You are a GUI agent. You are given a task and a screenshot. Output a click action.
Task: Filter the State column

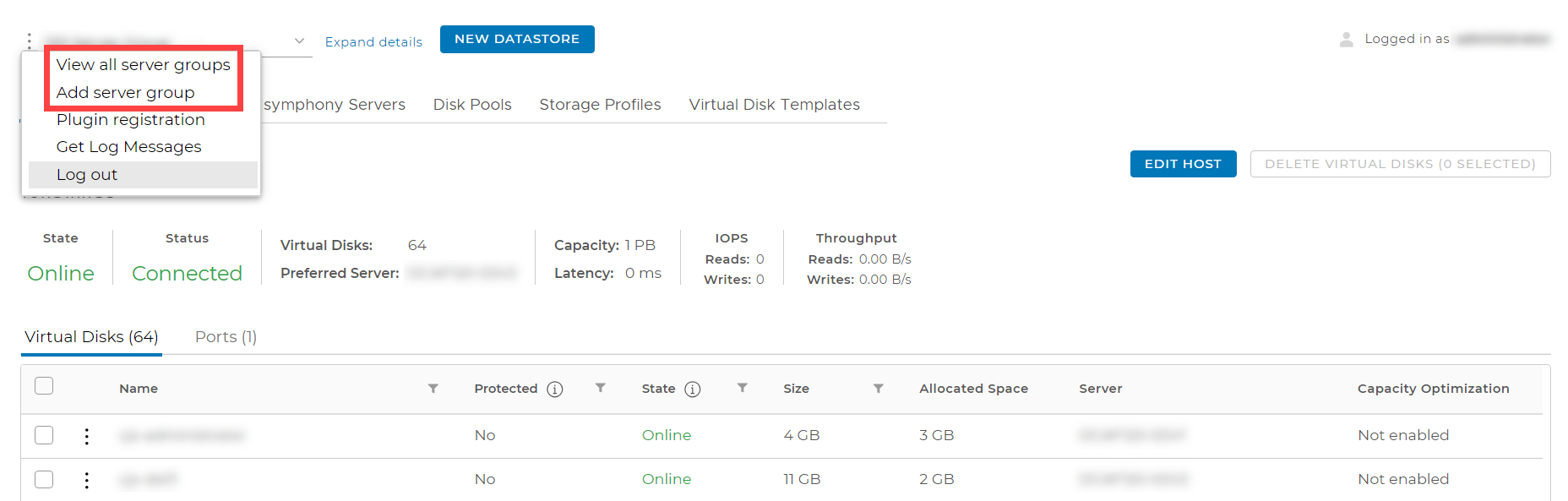742,388
